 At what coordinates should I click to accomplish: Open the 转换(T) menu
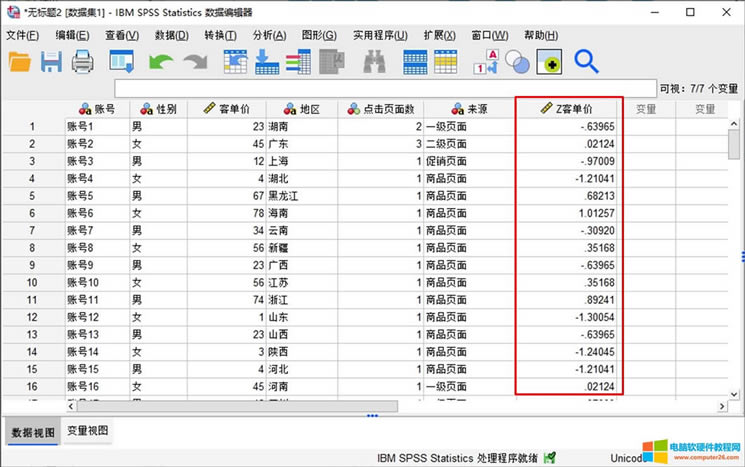pyautogui.click(x=220, y=36)
